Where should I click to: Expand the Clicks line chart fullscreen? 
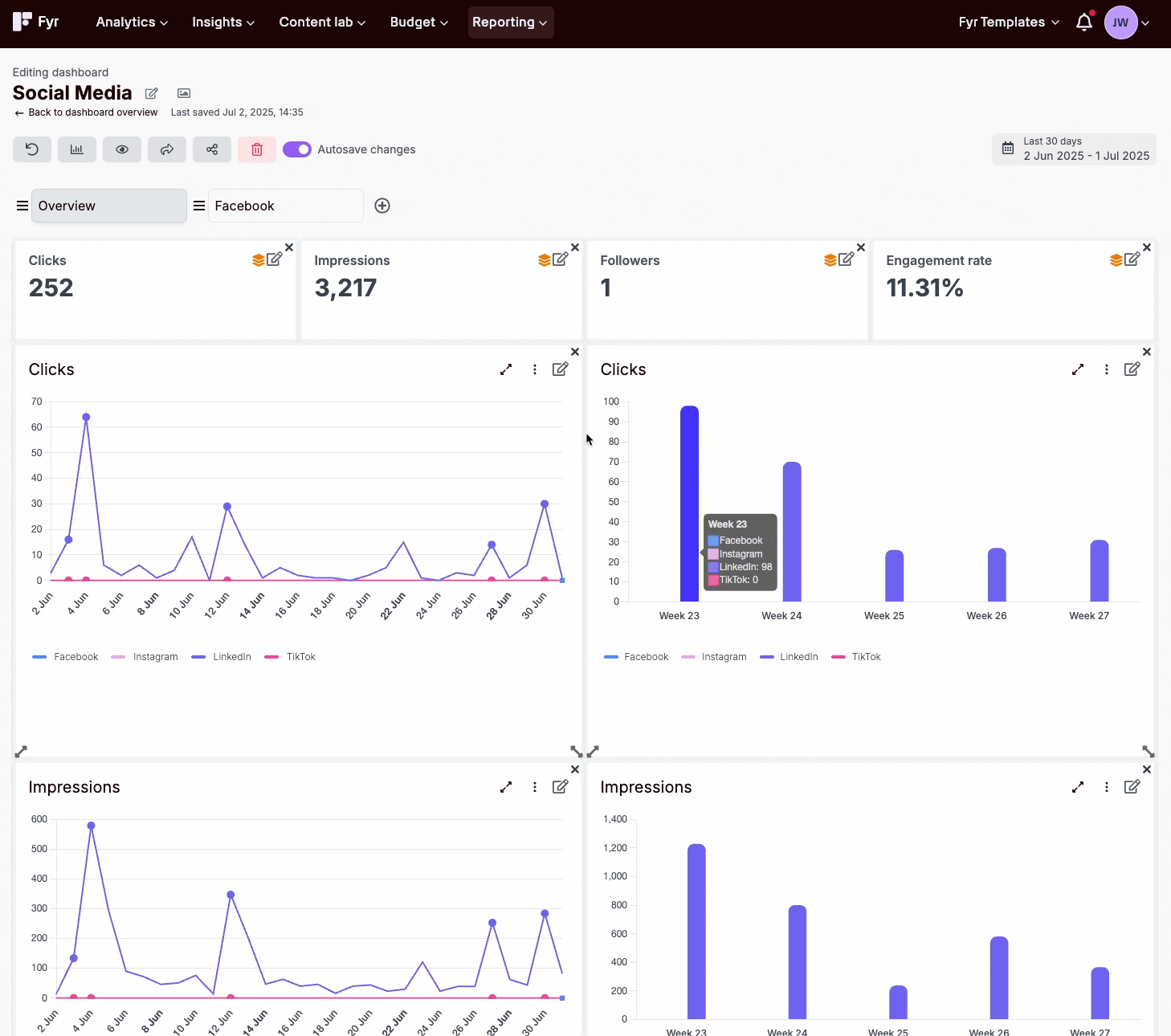click(506, 369)
